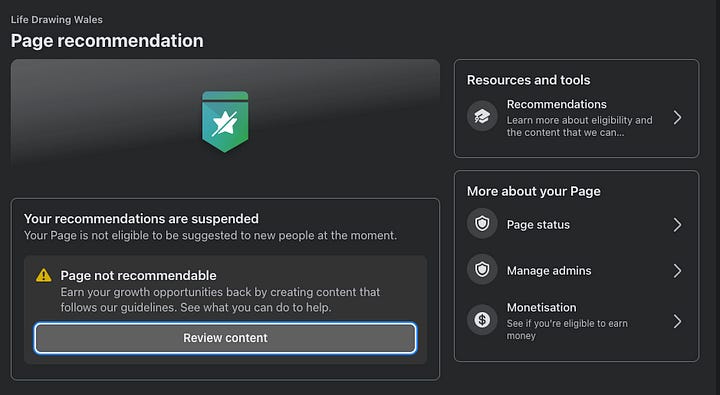Click the Life Drawing Wales page name

(56, 19)
